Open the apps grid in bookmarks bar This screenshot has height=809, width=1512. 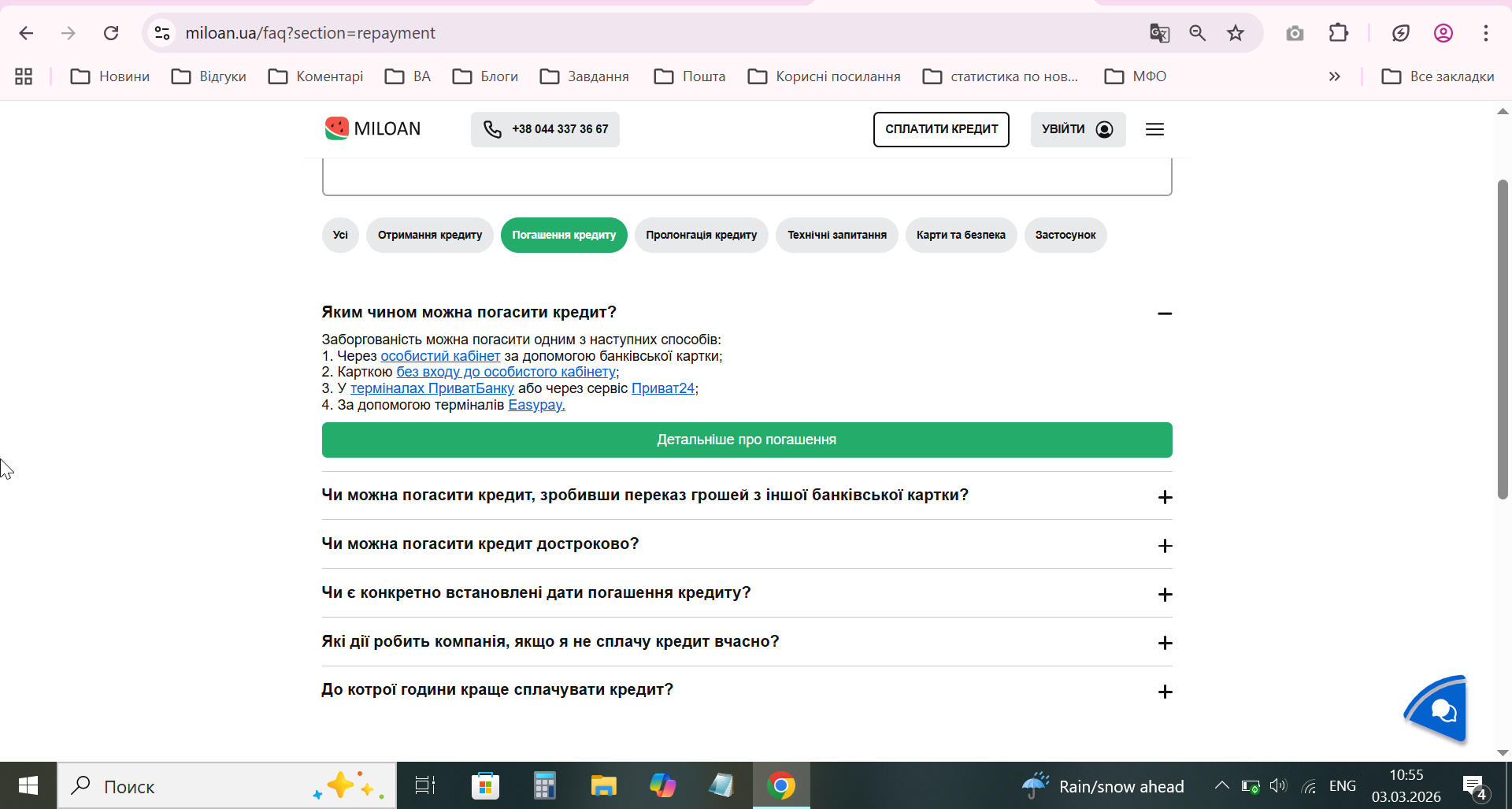click(24, 76)
